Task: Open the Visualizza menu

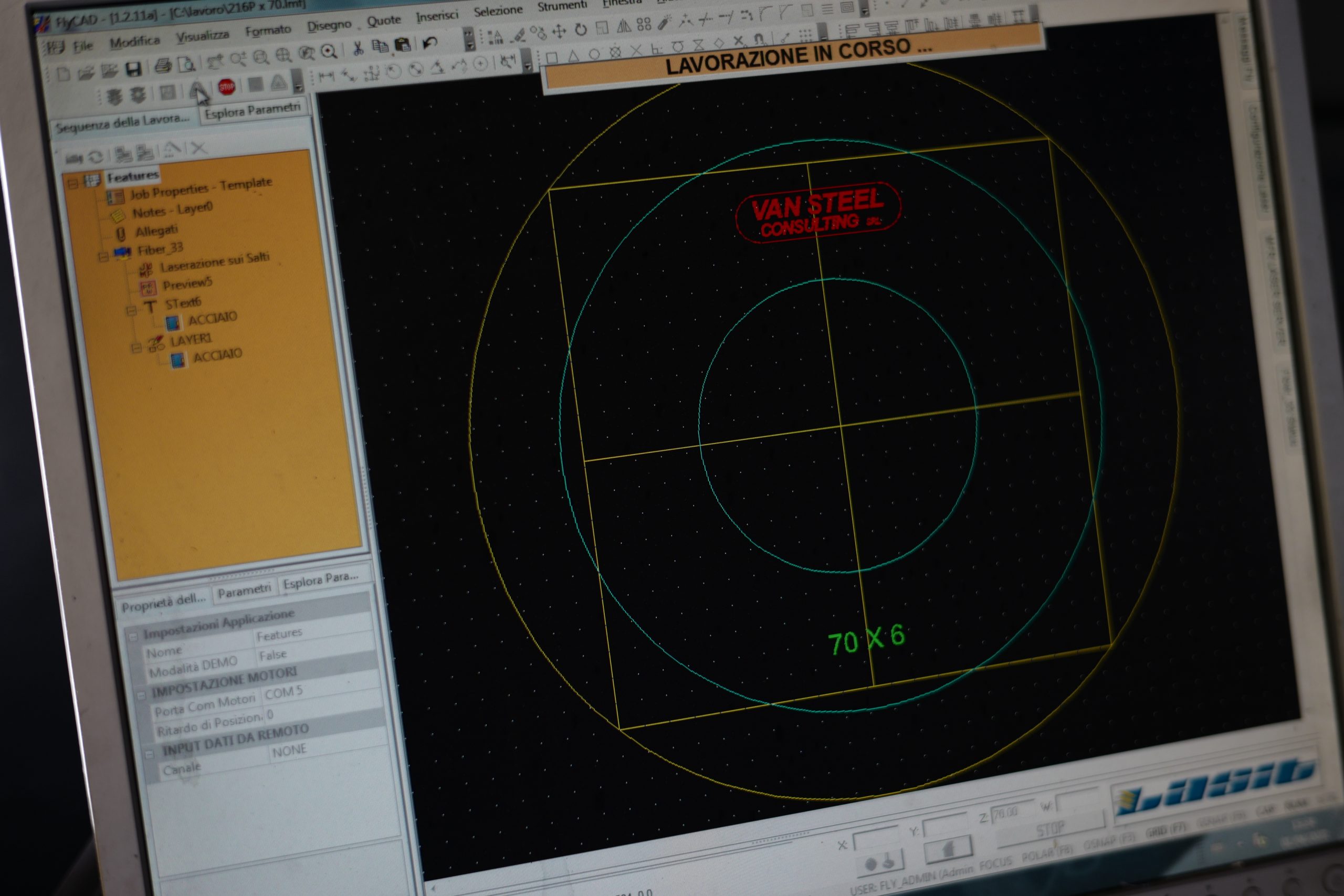Action: click(202, 36)
